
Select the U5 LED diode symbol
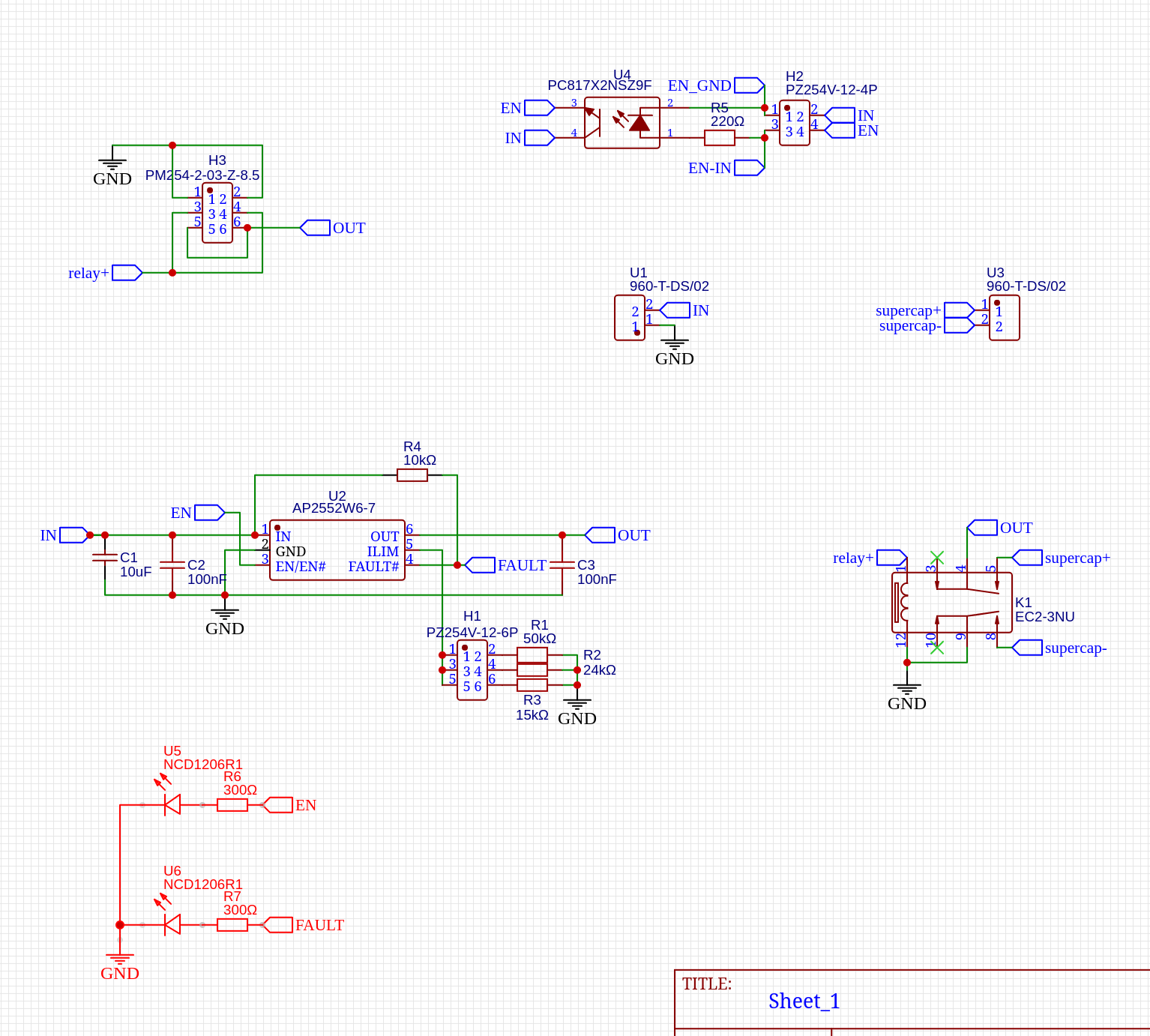(172, 805)
